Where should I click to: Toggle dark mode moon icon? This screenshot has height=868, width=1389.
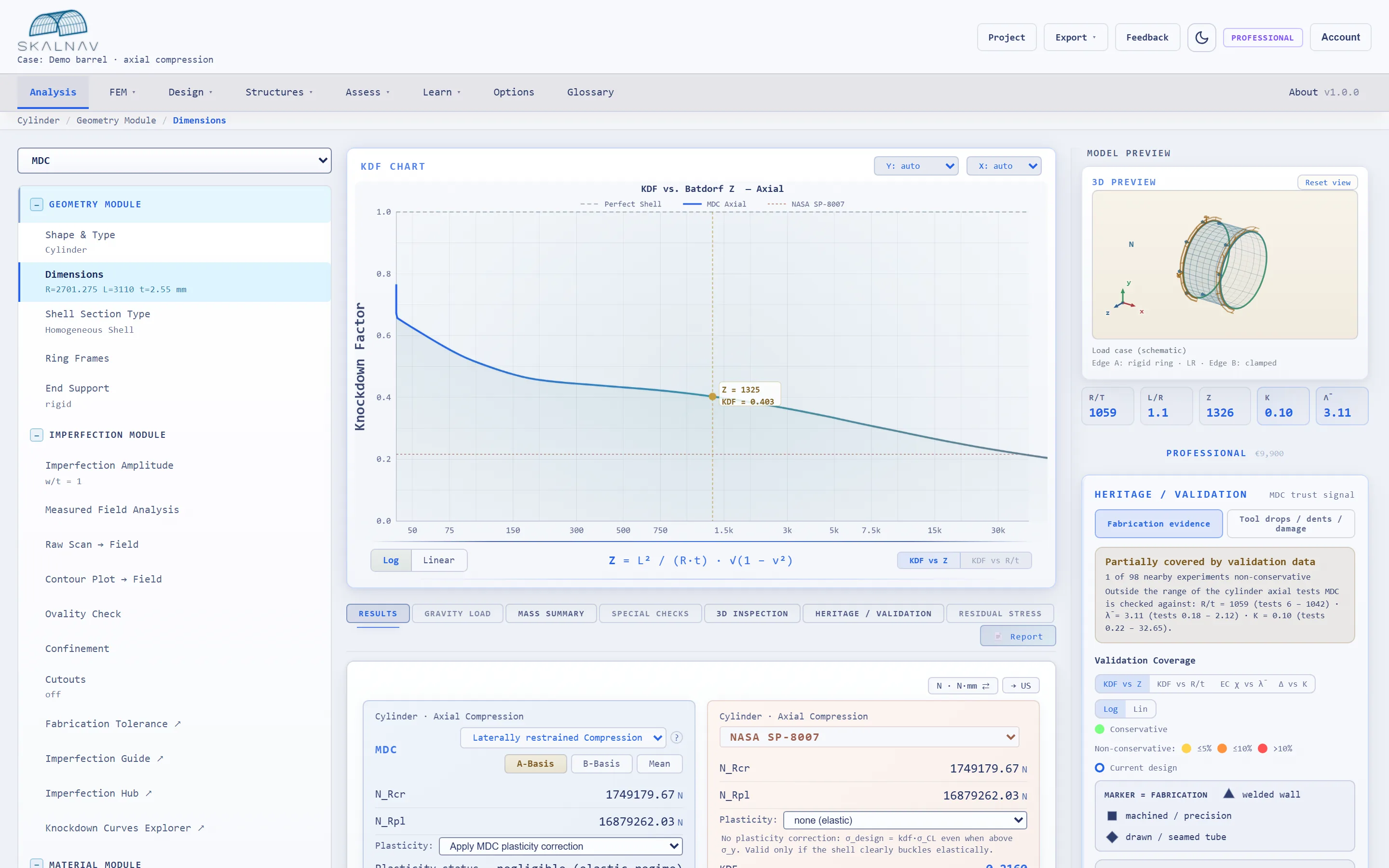(x=1201, y=37)
